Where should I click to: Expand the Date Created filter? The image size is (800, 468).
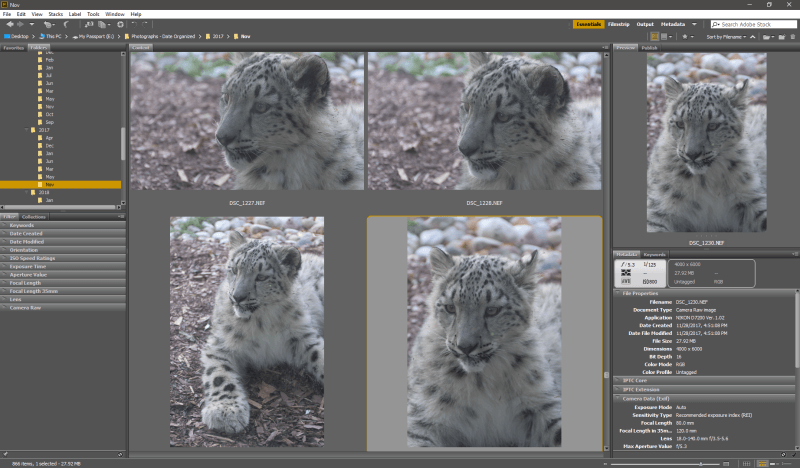click(x=63, y=233)
